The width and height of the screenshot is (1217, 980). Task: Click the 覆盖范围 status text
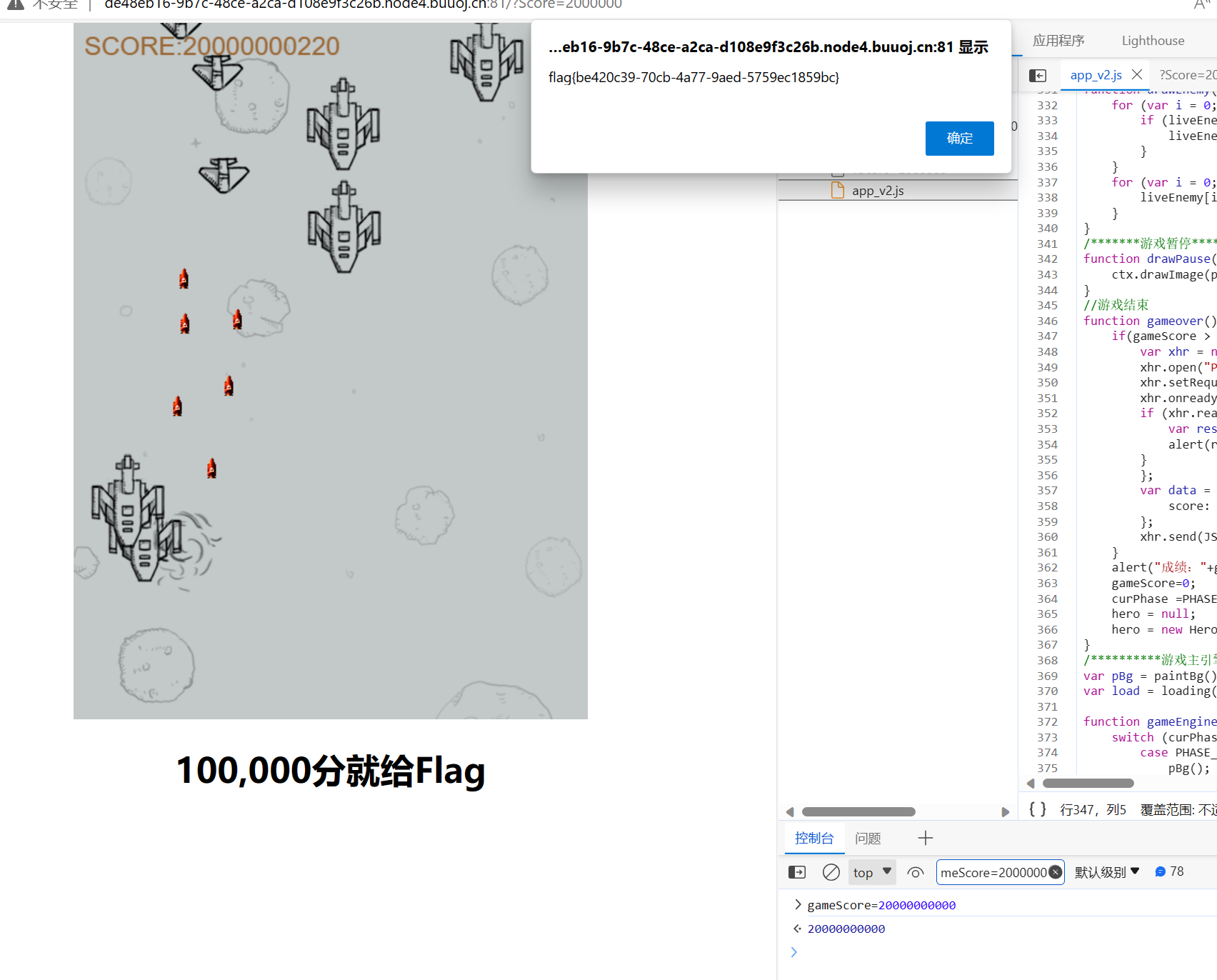pyautogui.click(x=1178, y=809)
